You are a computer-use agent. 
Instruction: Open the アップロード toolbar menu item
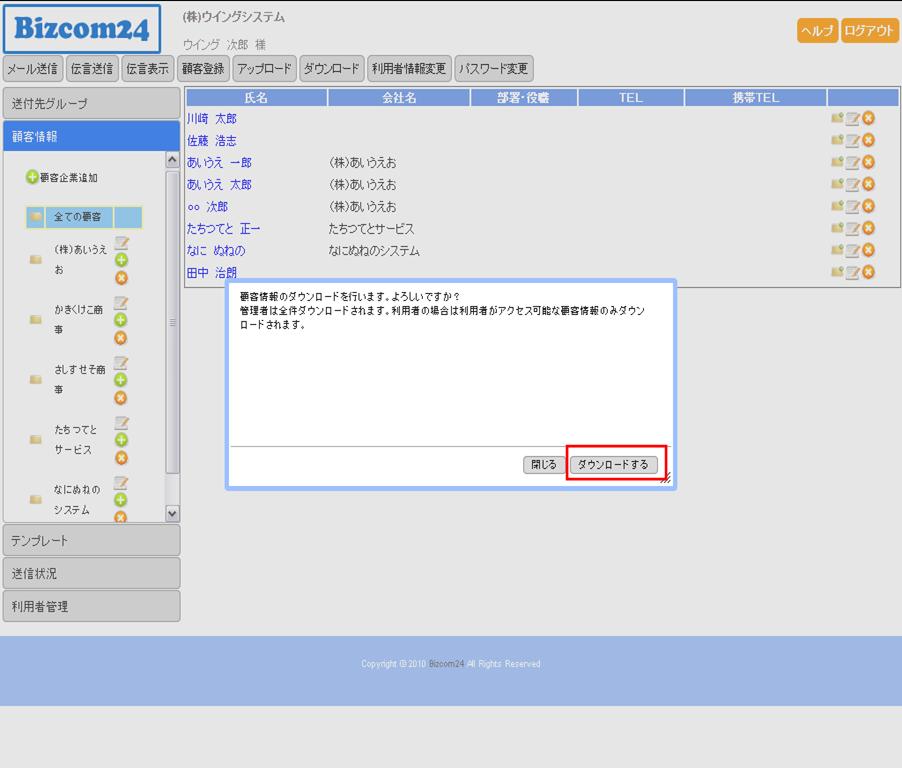point(264,69)
